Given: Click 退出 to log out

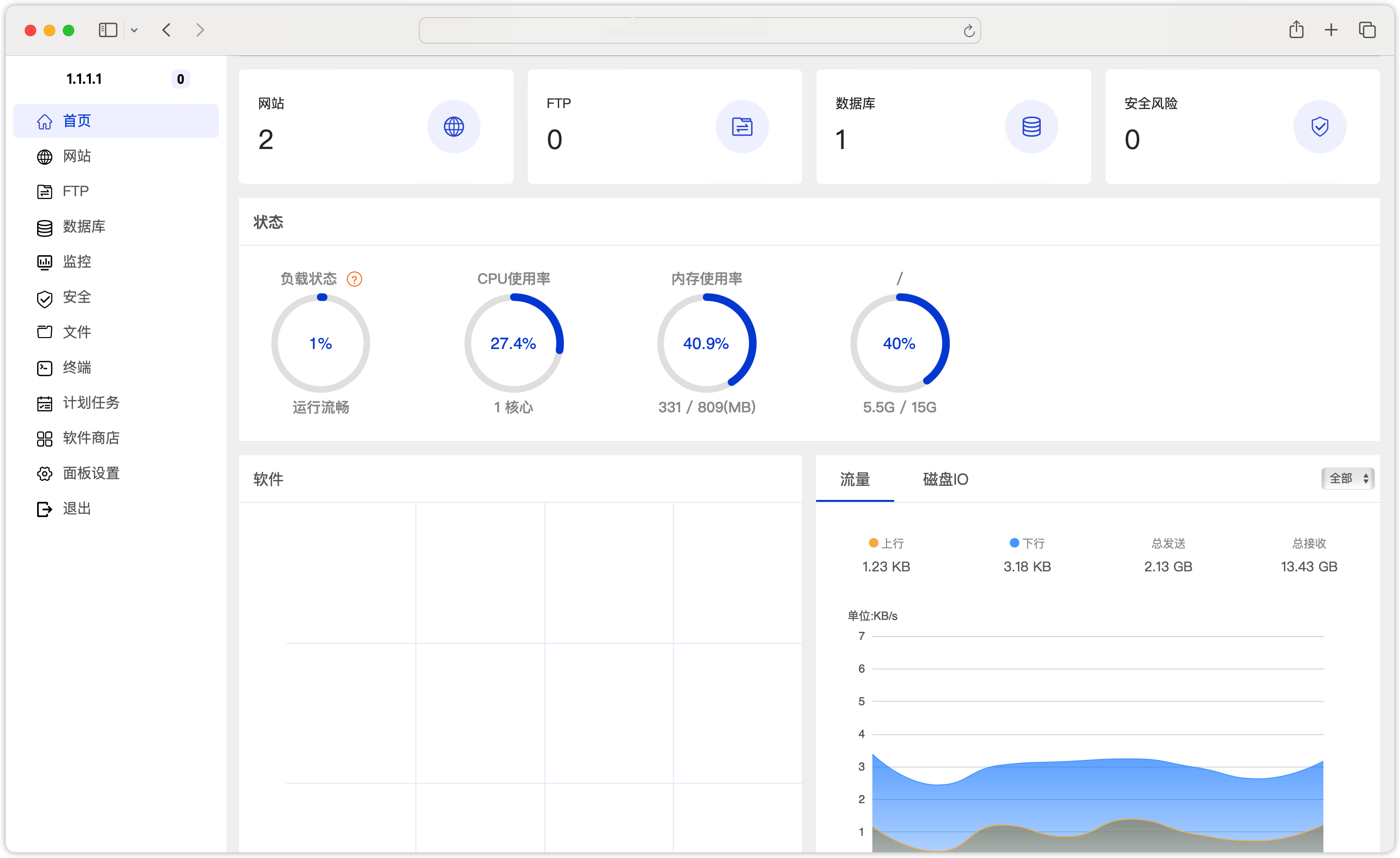Looking at the screenshot, I should (x=77, y=509).
